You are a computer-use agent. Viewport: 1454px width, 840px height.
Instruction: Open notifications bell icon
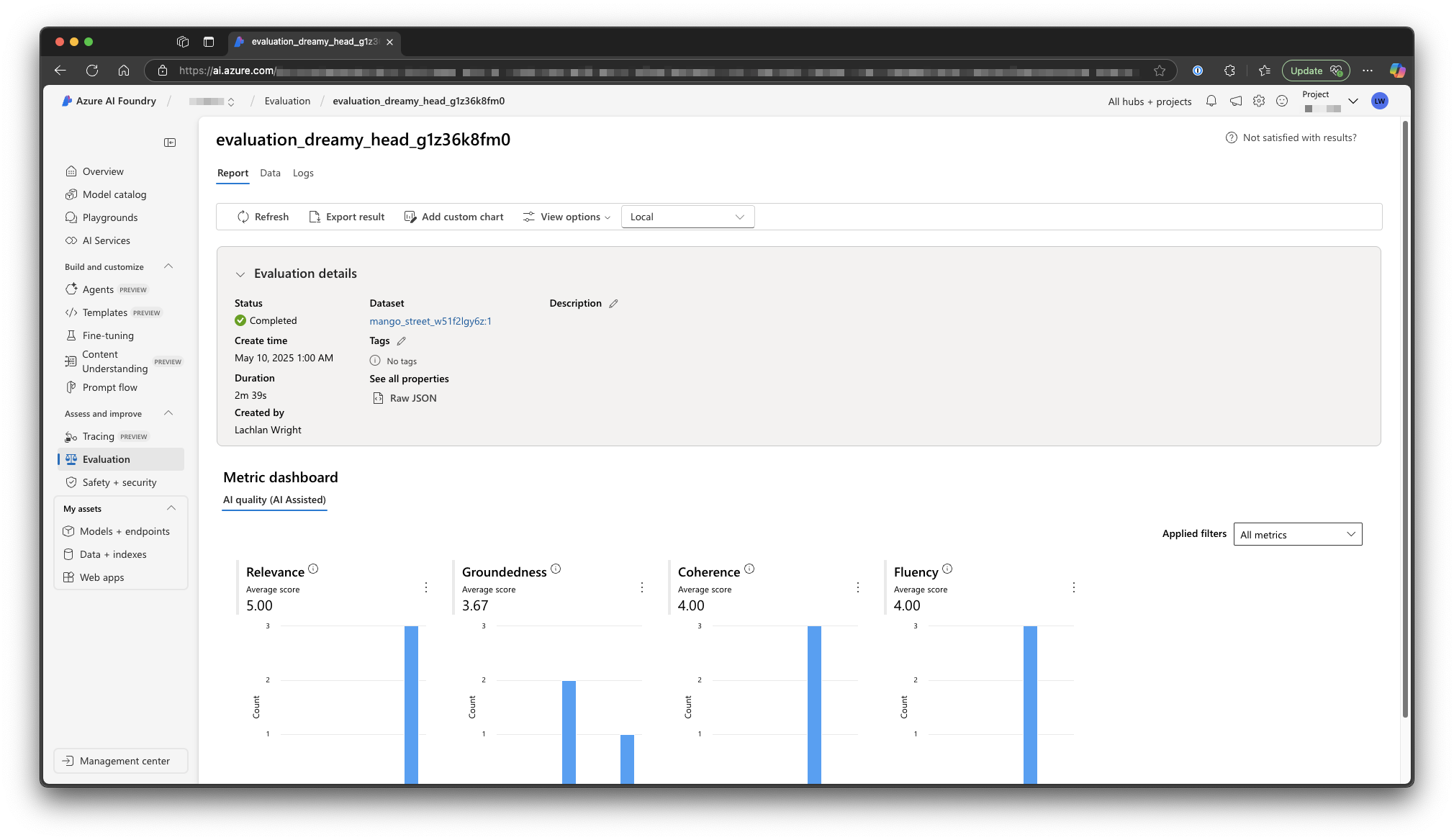click(1211, 101)
